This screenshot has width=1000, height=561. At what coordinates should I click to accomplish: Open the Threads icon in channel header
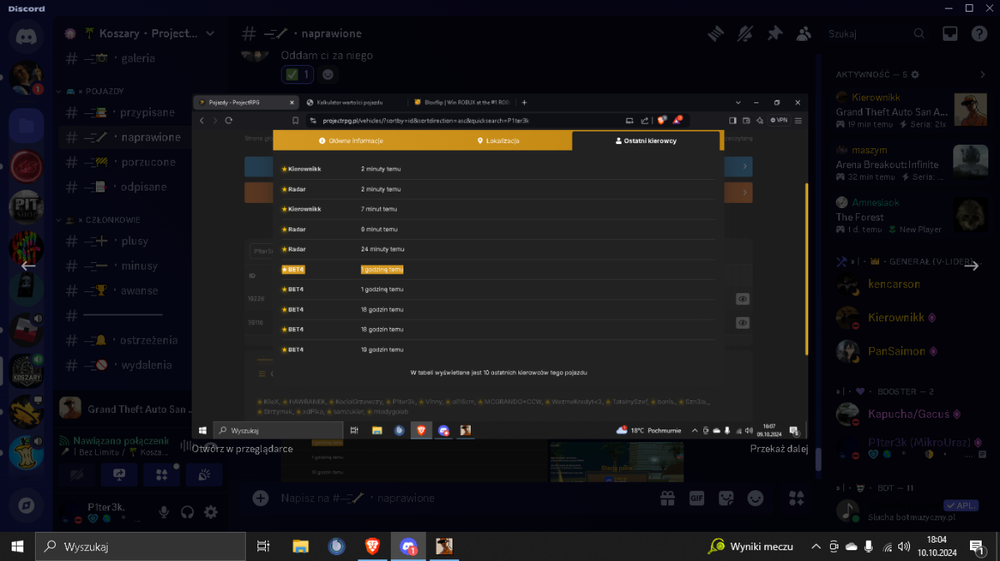(716, 34)
